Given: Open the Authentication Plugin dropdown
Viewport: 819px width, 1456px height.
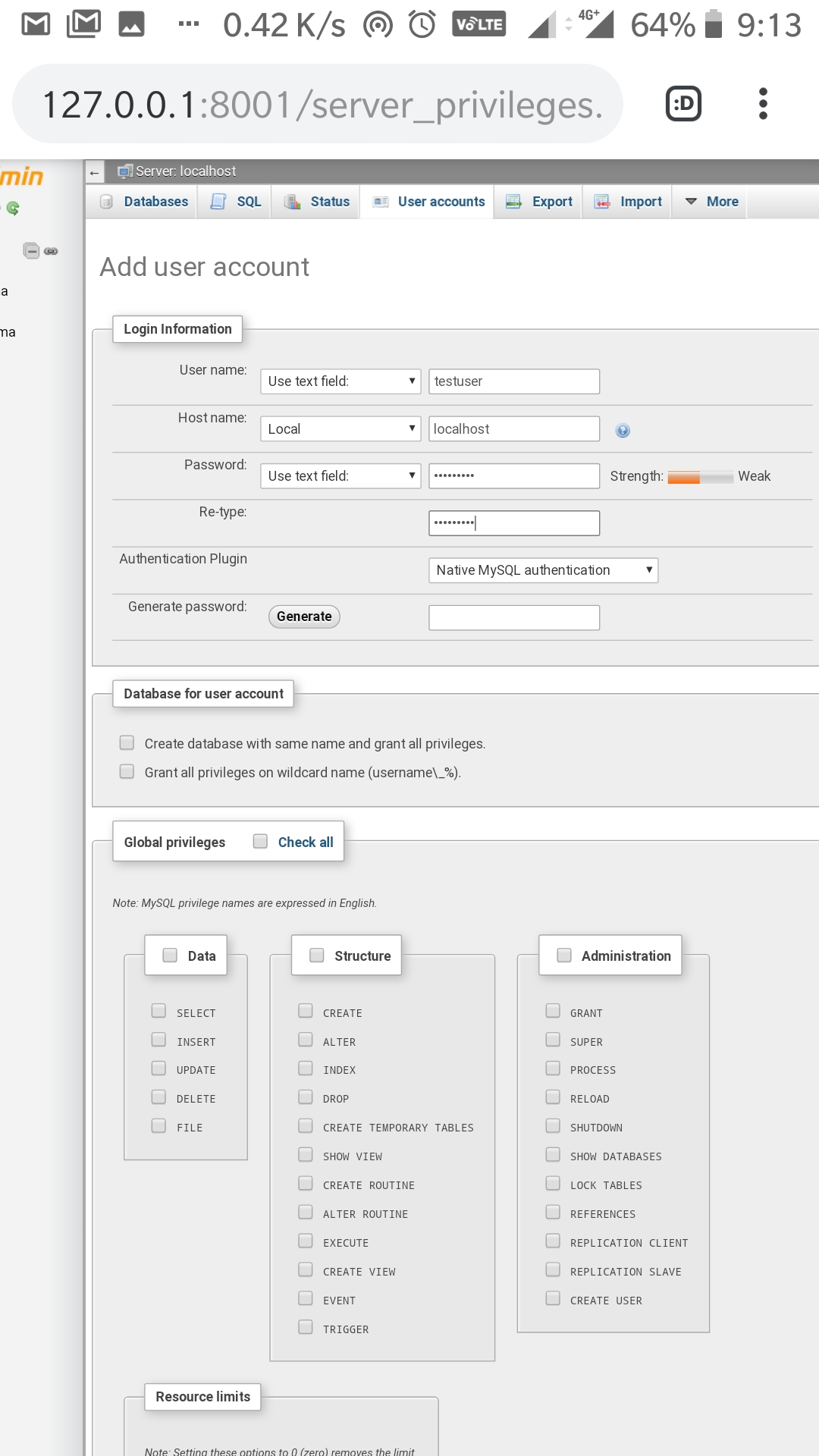Looking at the screenshot, I should point(543,570).
